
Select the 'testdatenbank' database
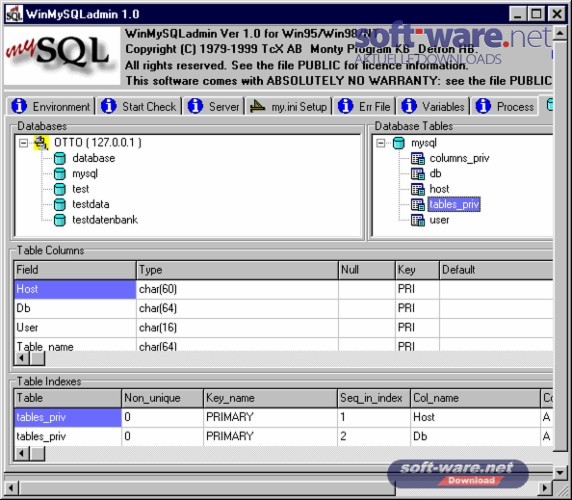[x=105, y=220]
